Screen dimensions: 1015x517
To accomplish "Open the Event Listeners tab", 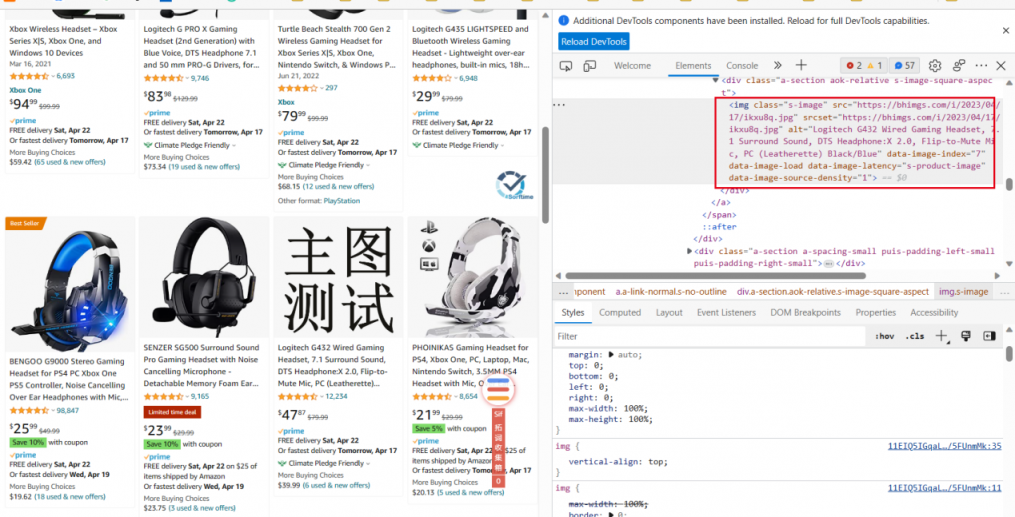I will [x=726, y=313].
